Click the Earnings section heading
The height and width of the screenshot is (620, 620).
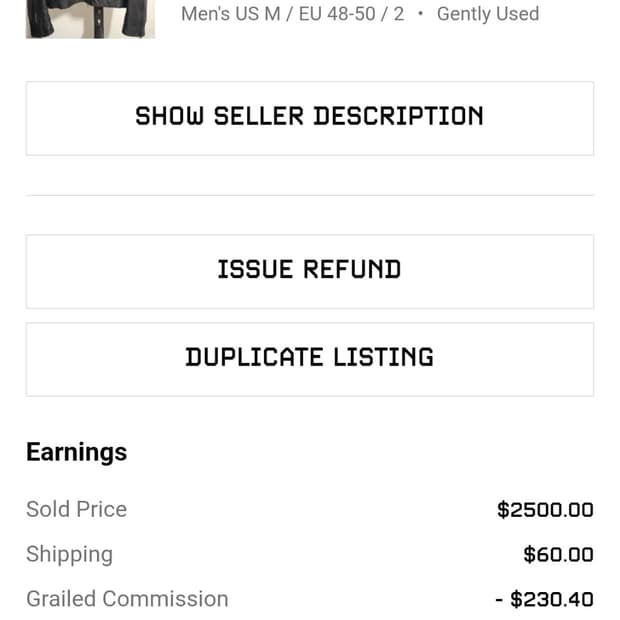point(76,452)
